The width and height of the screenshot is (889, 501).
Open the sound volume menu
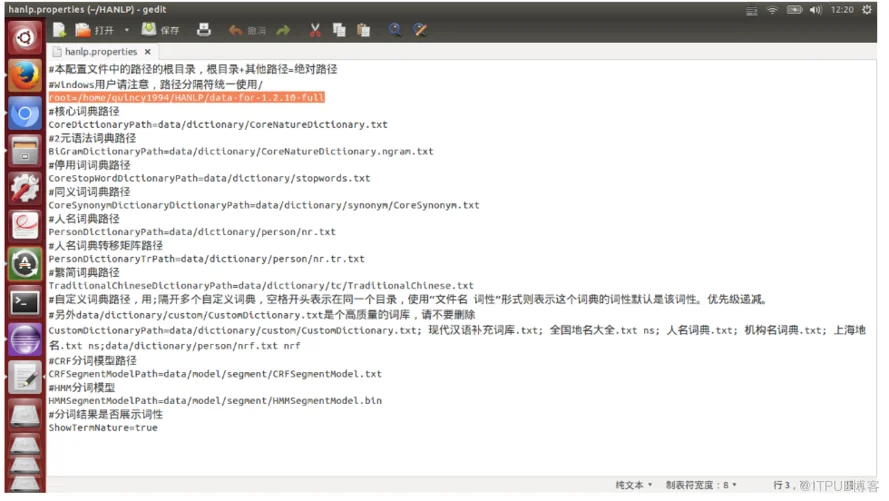816,10
